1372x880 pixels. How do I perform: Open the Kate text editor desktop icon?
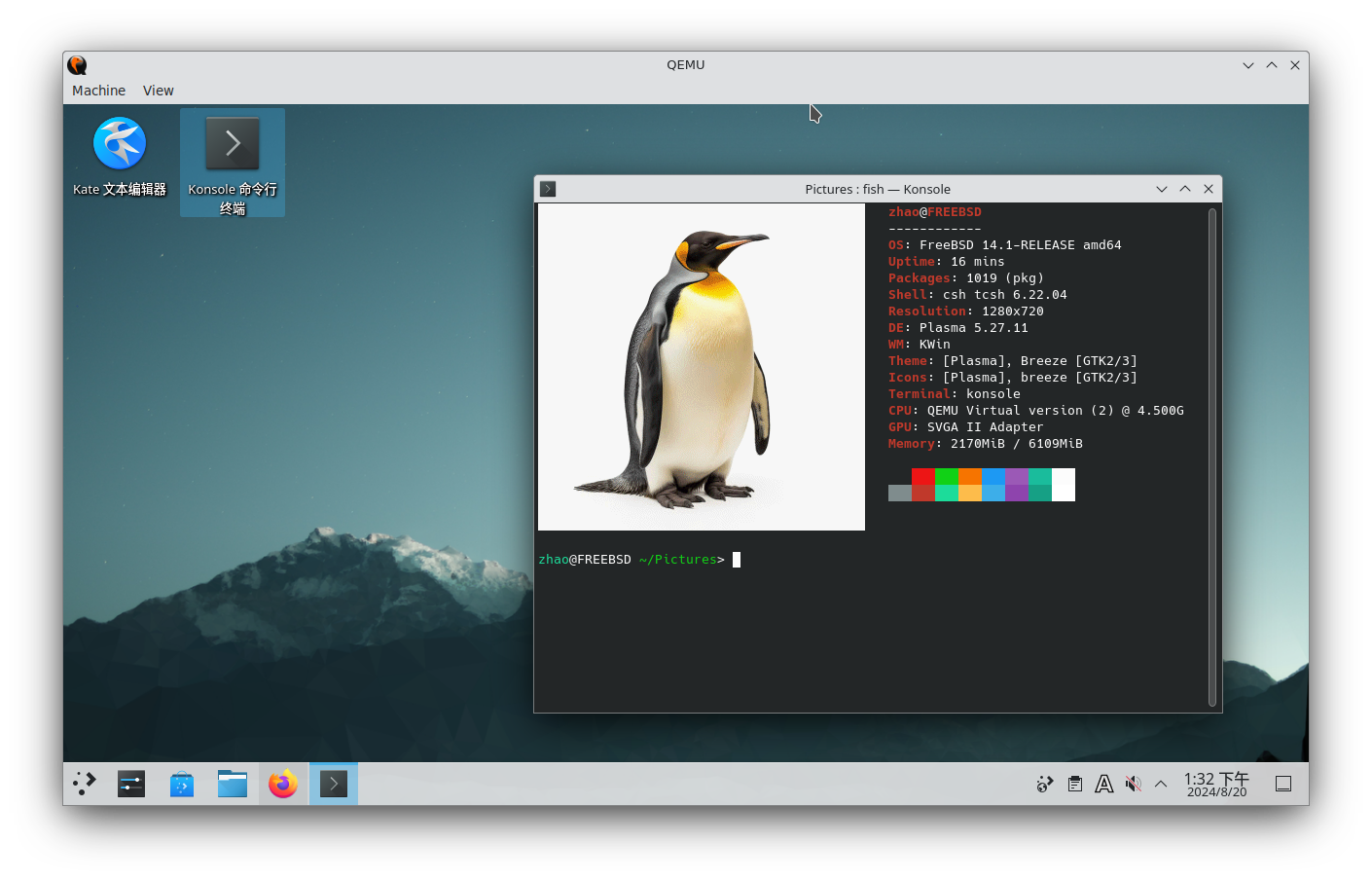pyautogui.click(x=119, y=142)
